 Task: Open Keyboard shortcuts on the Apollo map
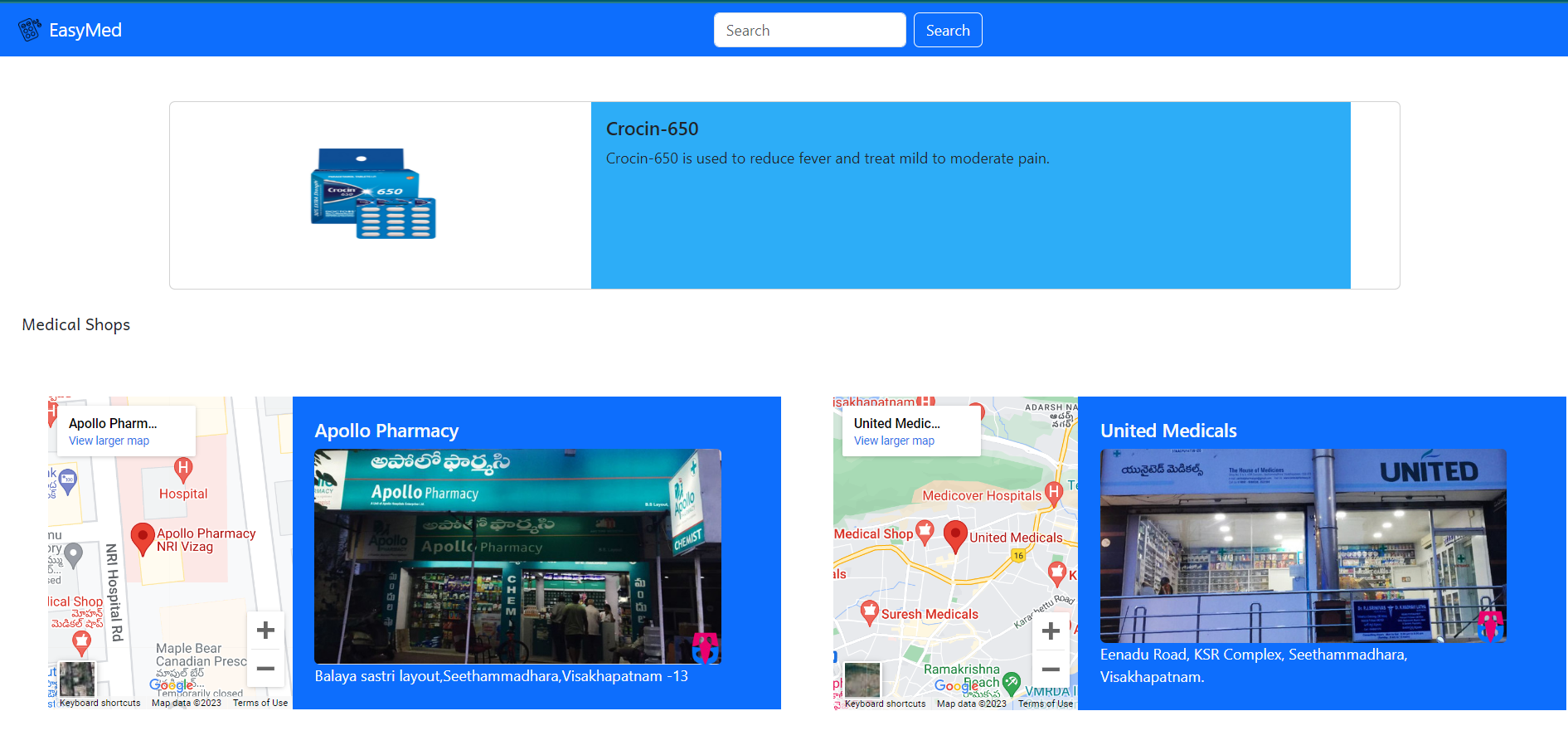pyautogui.click(x=100, y=703)
